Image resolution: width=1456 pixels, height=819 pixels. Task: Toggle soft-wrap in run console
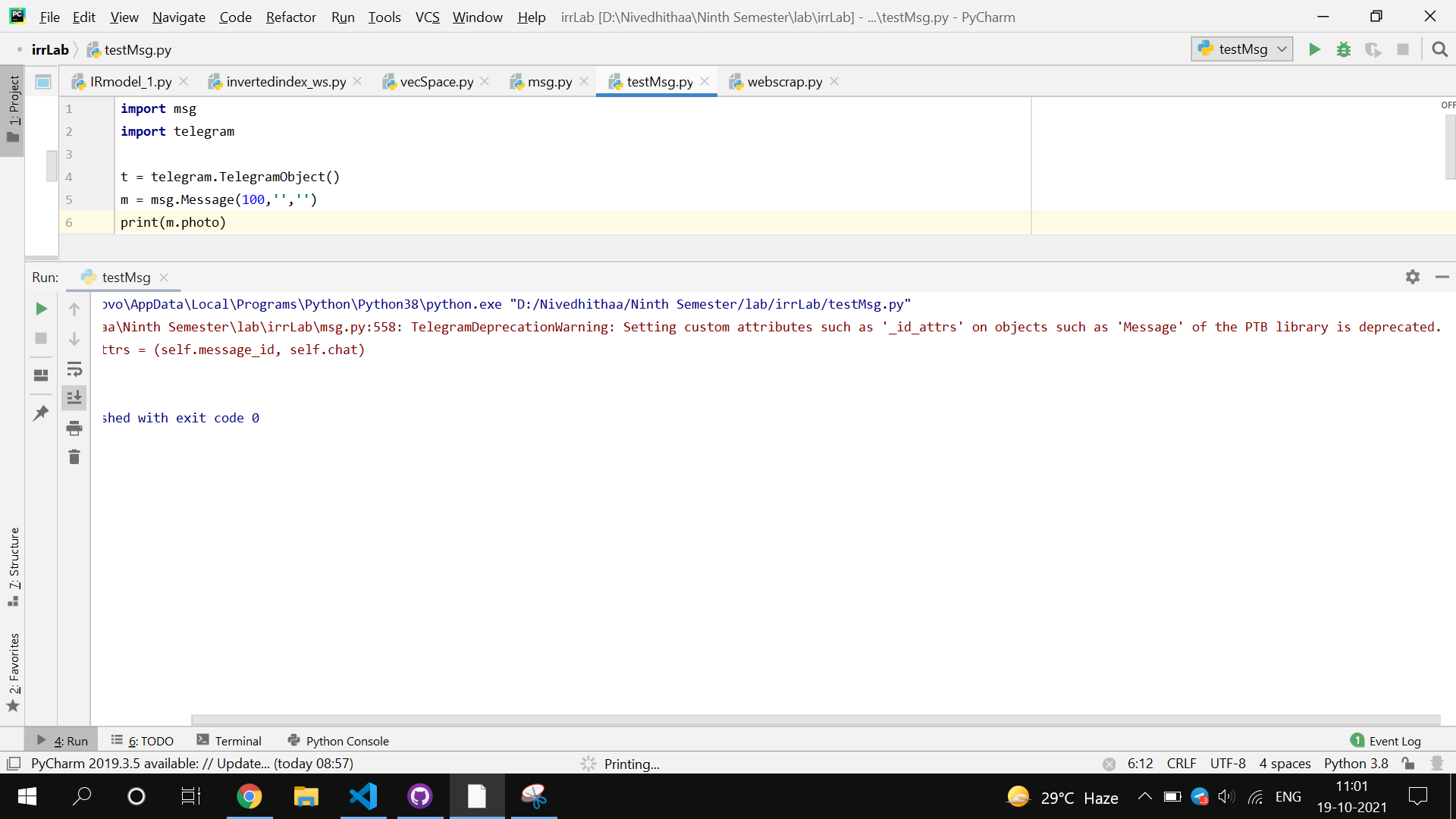coord(74,369)
